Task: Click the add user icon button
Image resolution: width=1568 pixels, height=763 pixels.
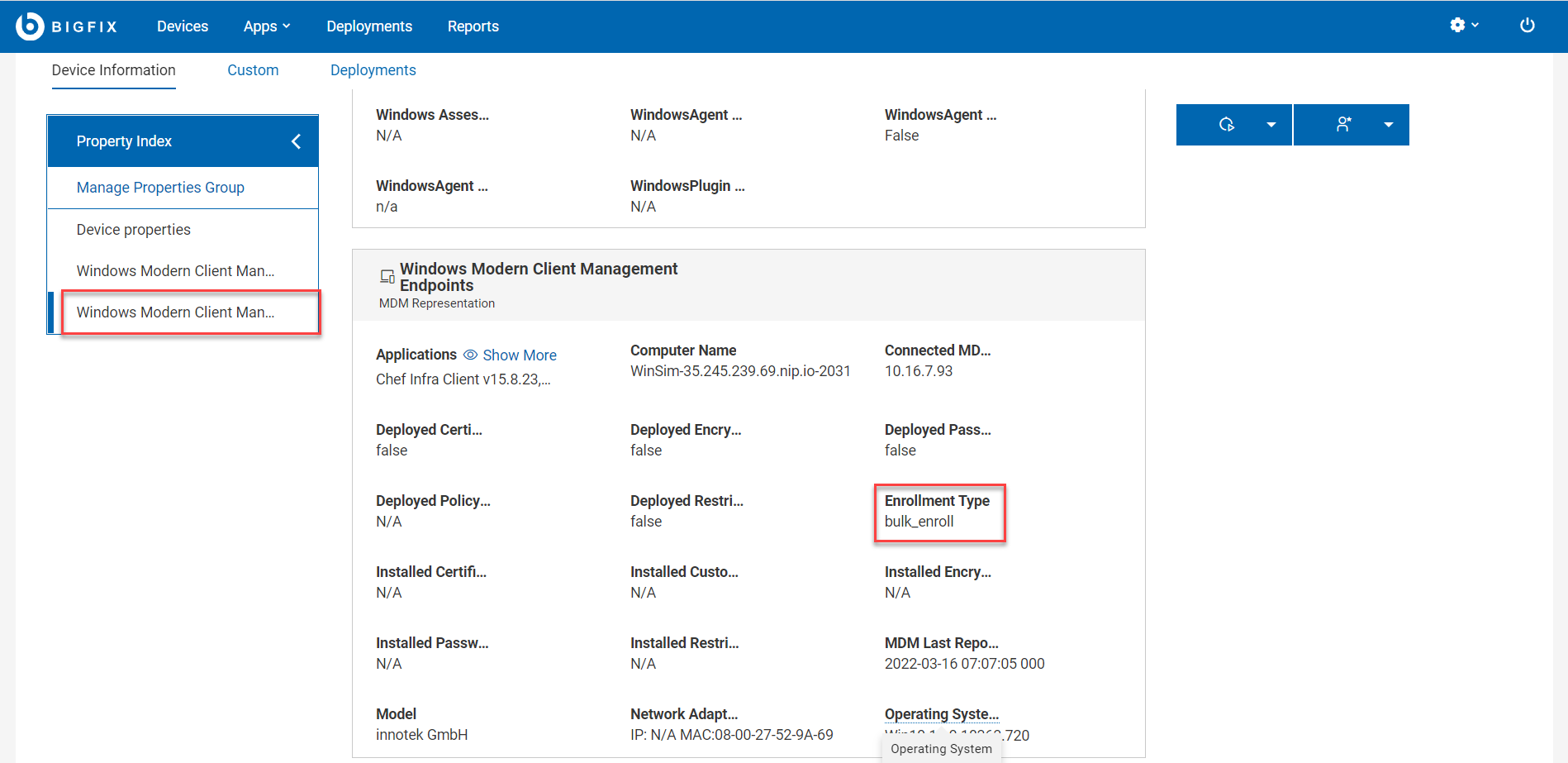Action: [x=1343, y=124]
